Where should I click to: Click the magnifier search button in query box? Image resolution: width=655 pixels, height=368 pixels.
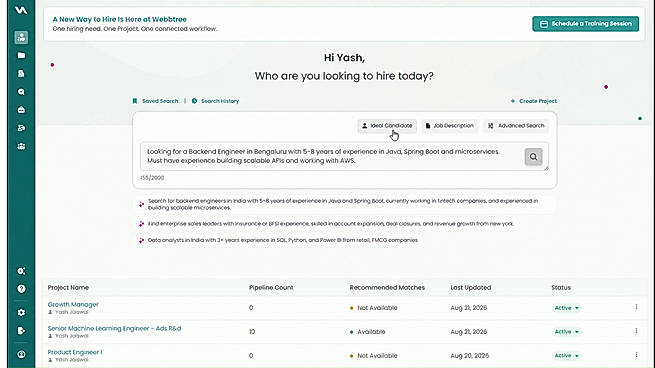[x=533, y=157]
